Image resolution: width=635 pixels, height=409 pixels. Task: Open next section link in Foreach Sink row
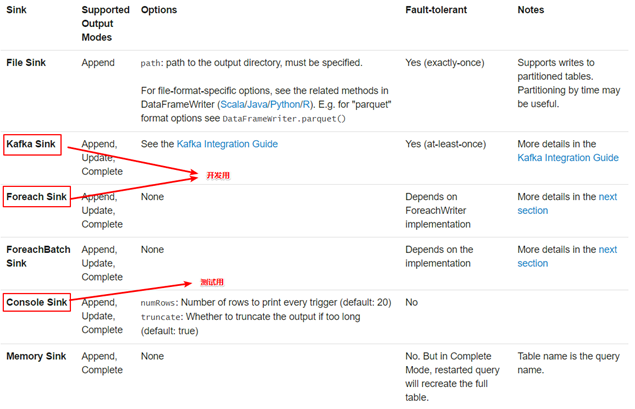tap(567, 204)
